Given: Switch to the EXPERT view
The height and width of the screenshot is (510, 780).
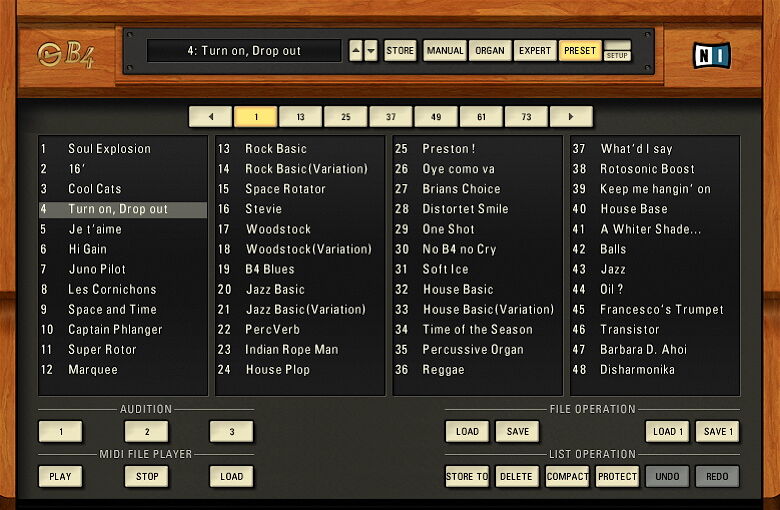Looking at the screenshot, I should tap(535, 51).
